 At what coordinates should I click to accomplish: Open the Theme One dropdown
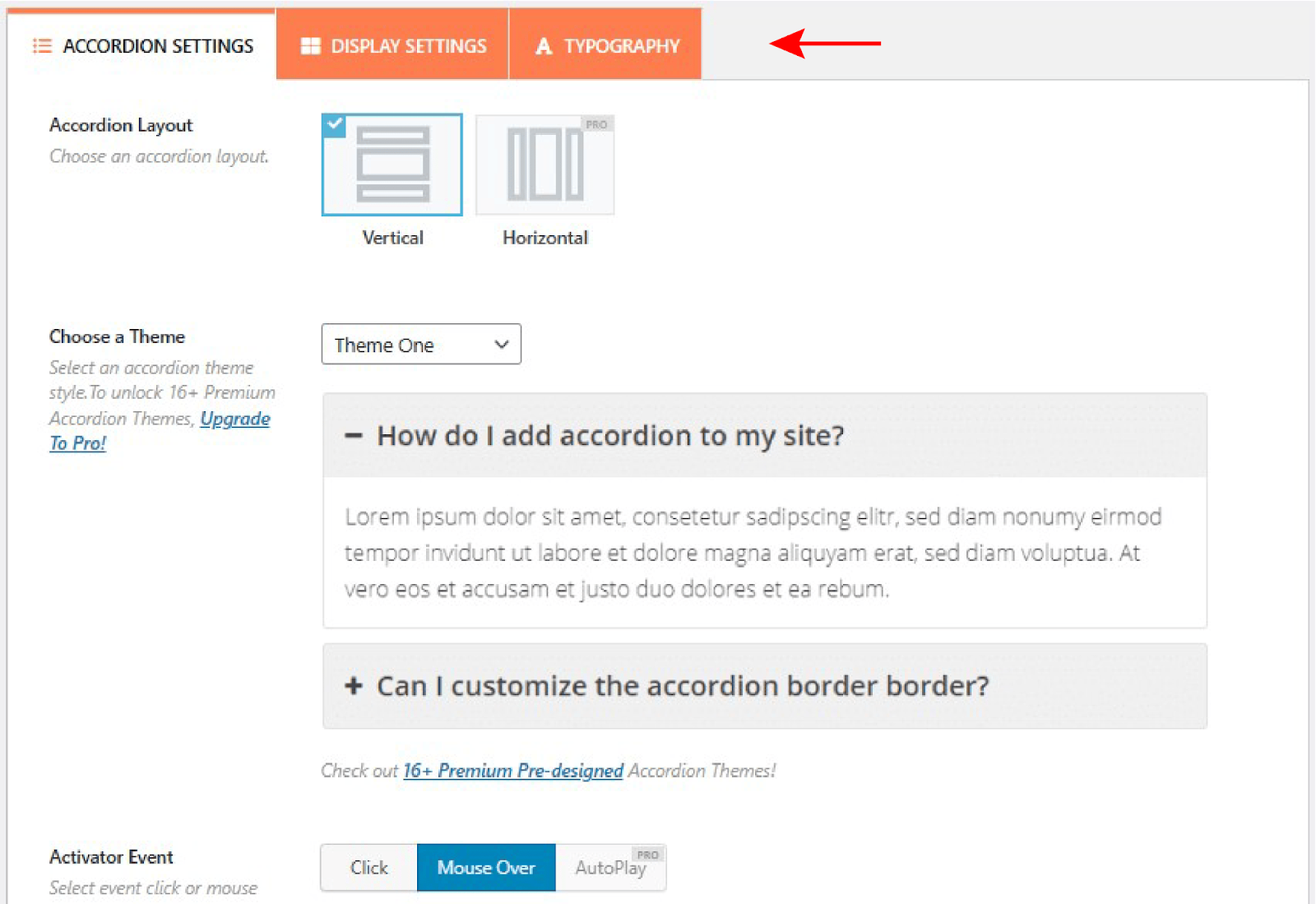pos(421,345)
